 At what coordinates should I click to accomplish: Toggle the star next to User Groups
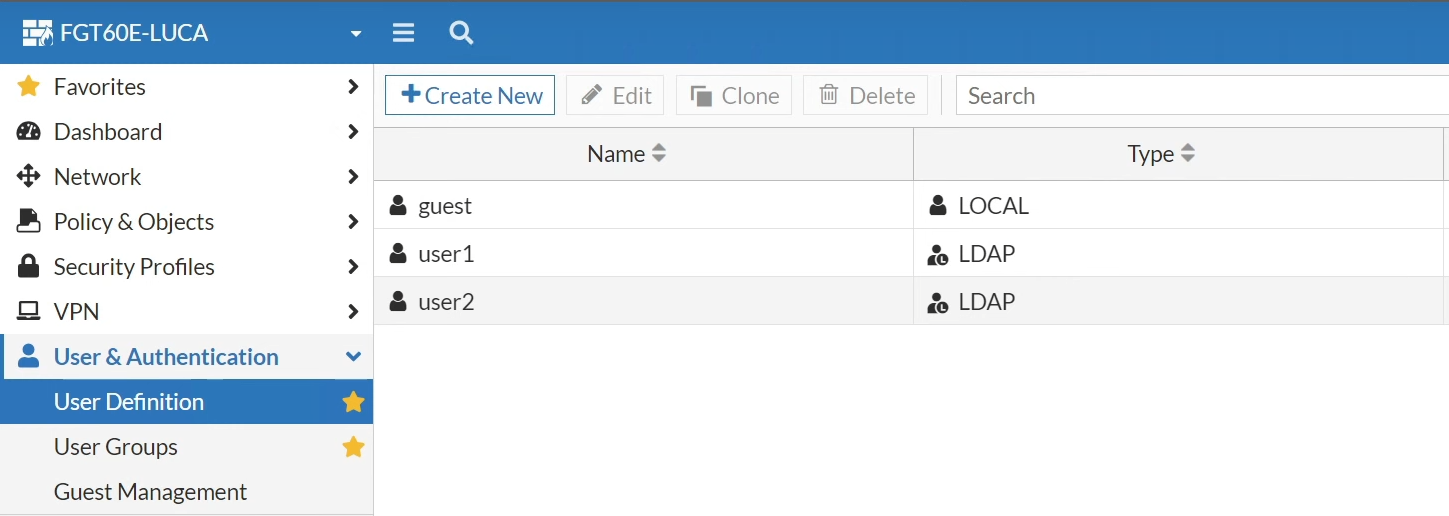pos(353,447)
